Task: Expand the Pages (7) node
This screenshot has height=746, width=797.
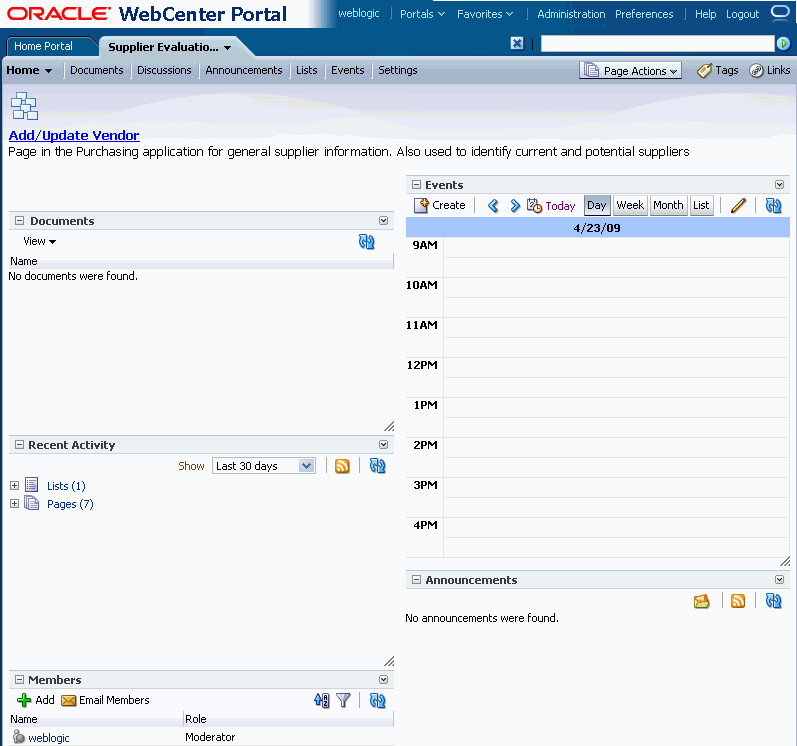Action: [14, 504]
